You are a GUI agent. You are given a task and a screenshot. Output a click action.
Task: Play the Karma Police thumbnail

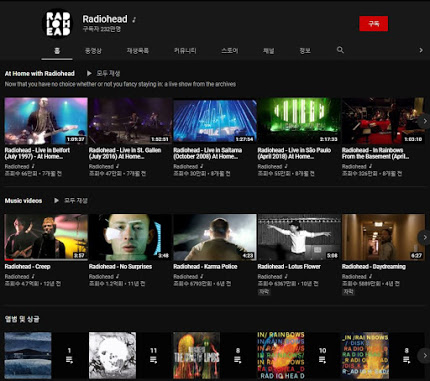(215, 237)
